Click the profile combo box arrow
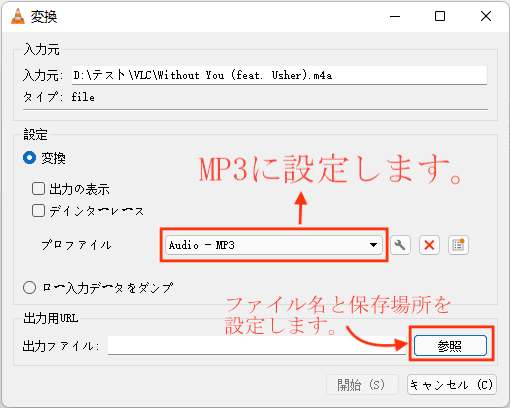 pos(373,245)
